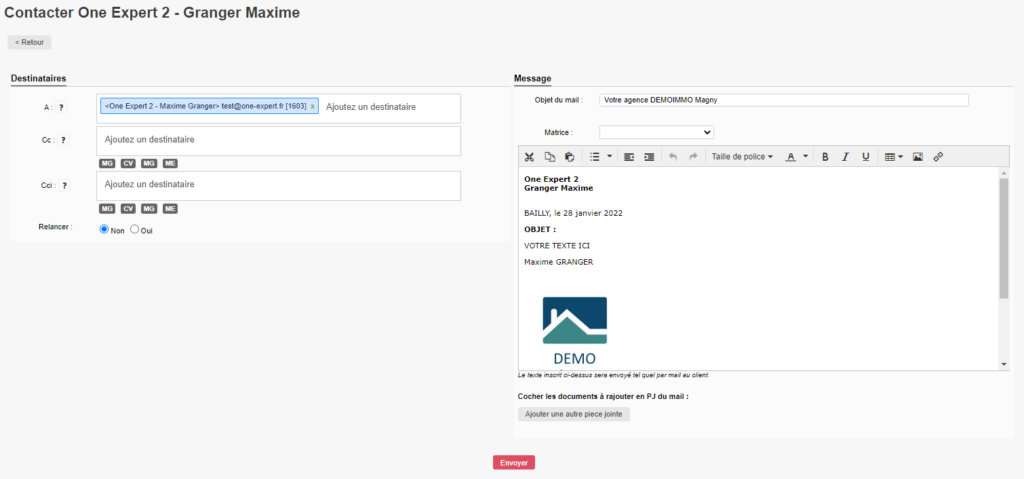Click the 'Objet du mail' subject field
This screenshot has width=1024, height=479.
pos(783,100)
